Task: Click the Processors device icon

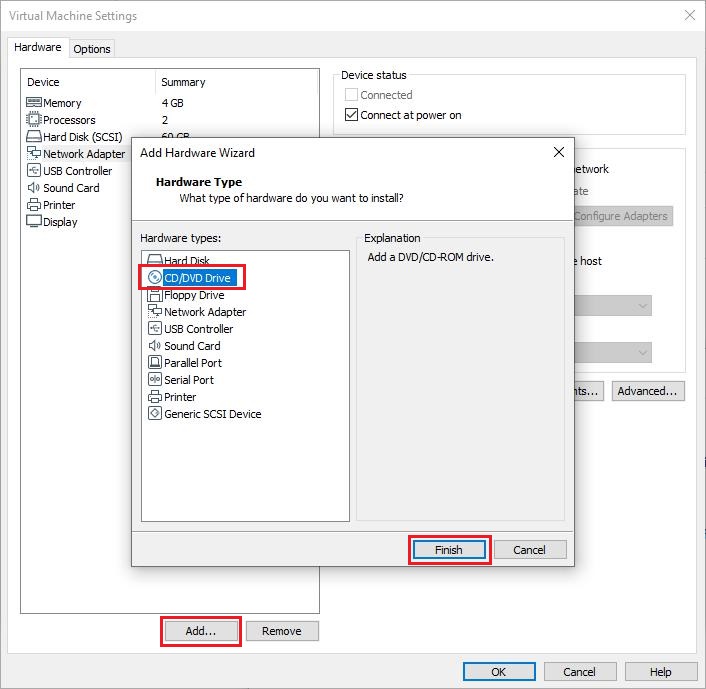Action: [33, 120]
